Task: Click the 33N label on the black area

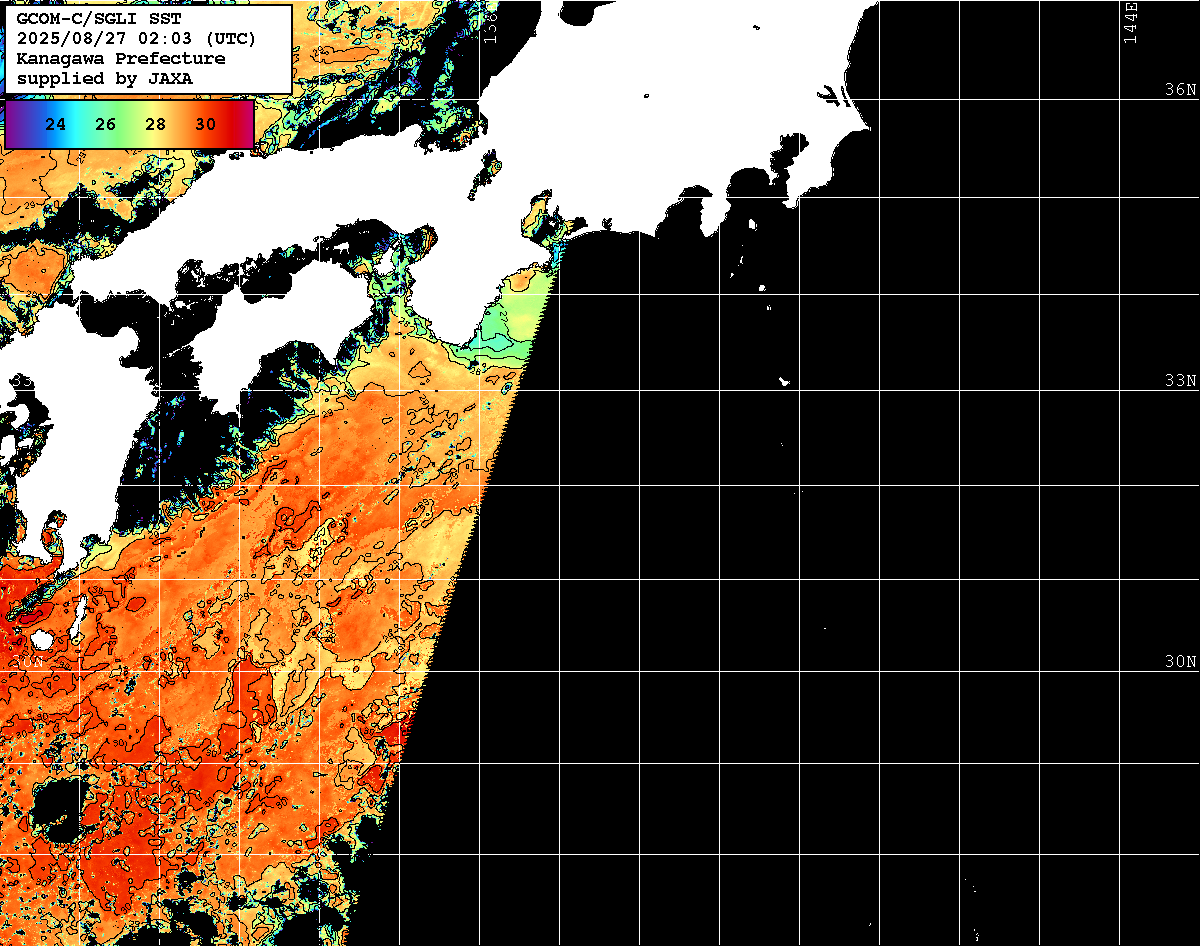Action: click(x=1181, y=381)
